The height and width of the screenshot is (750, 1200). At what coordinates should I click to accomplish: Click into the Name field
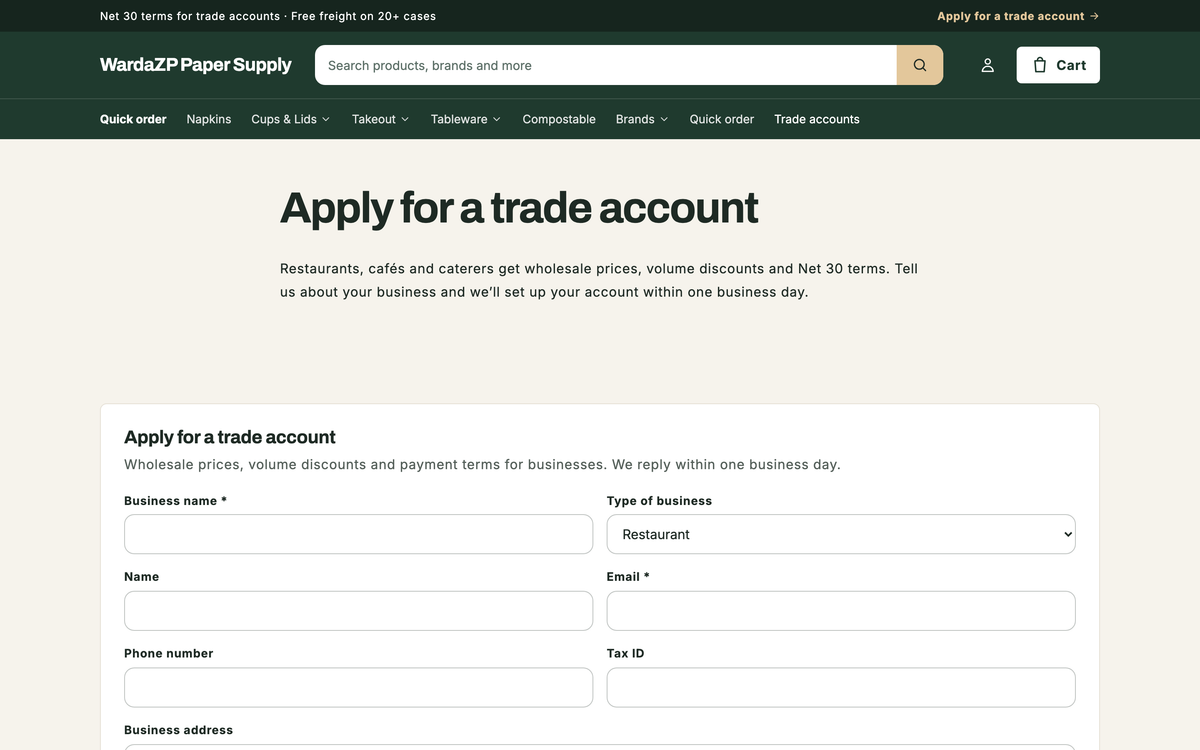click(358, 611)
